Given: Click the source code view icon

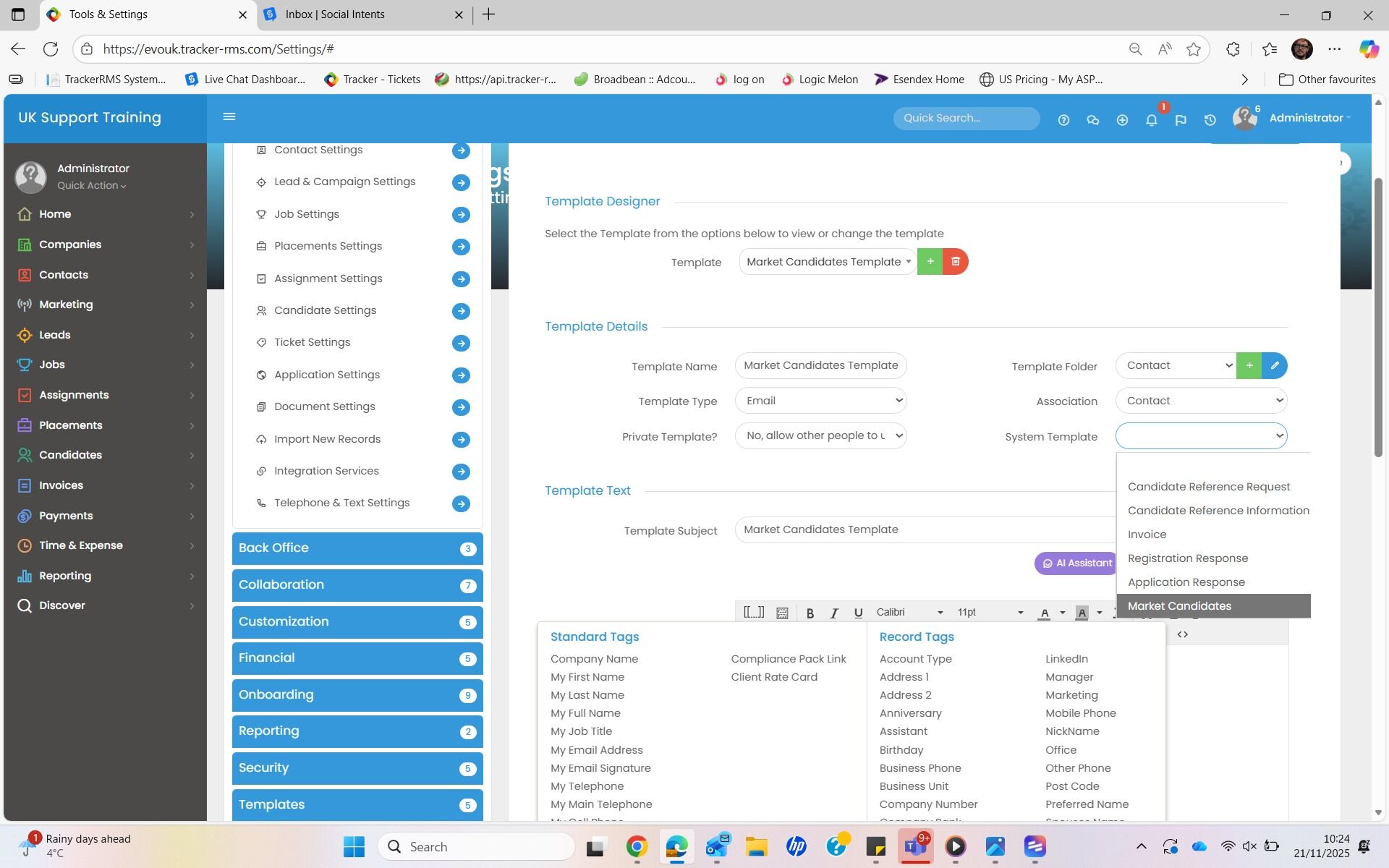Looking at the screenshot, I should 1182,635.
